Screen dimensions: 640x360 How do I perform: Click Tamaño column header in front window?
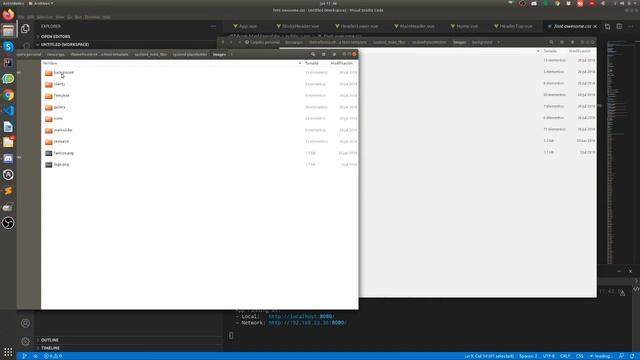[311, 63]
